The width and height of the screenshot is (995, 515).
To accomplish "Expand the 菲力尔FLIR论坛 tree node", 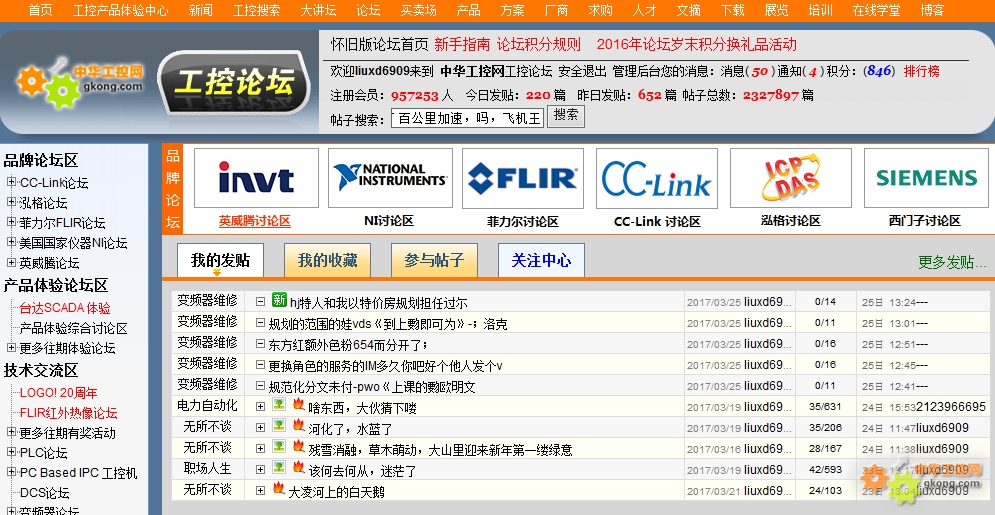I will tap(11, 222).
